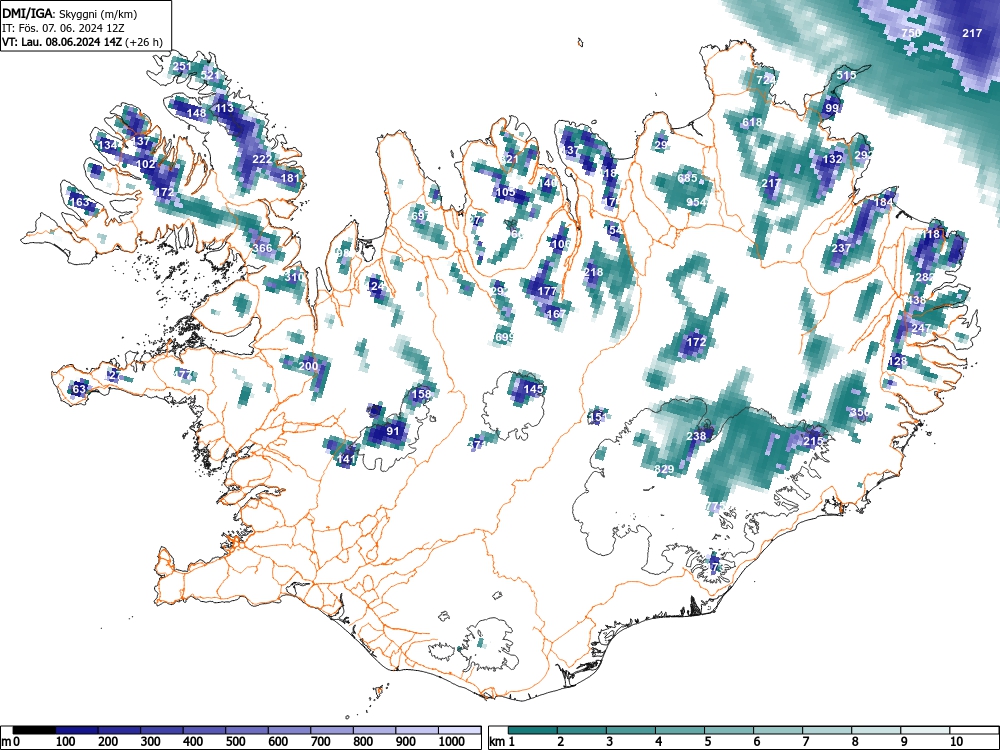Viewport: 1000px width, 750px height.
Task: Click the visibility value 685 on the map
Action: [688, 179]
